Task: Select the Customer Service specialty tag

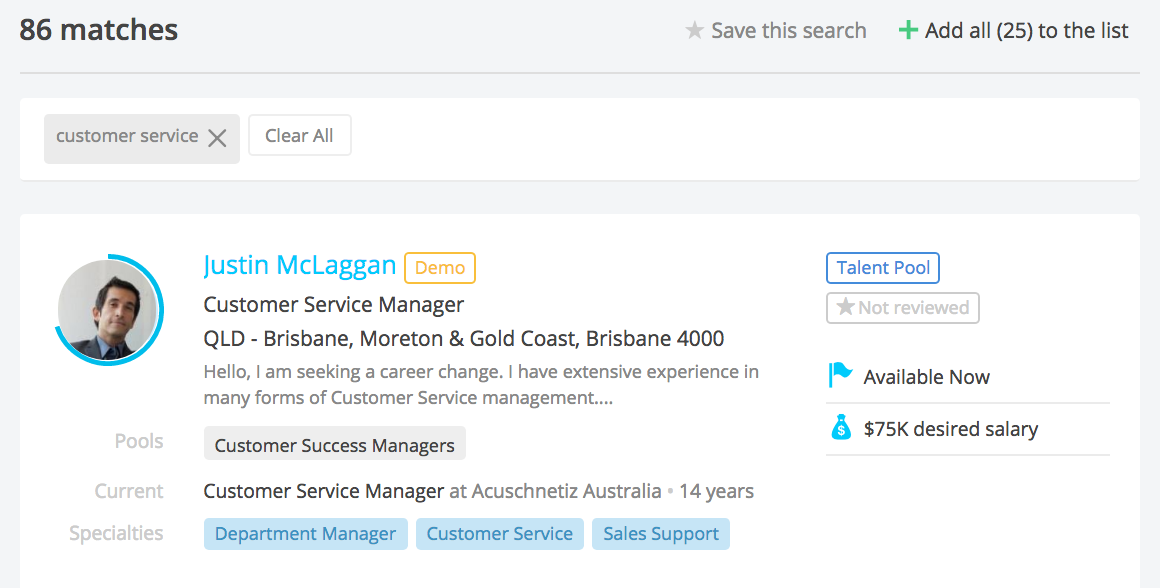Action: (x=499, y=534)
